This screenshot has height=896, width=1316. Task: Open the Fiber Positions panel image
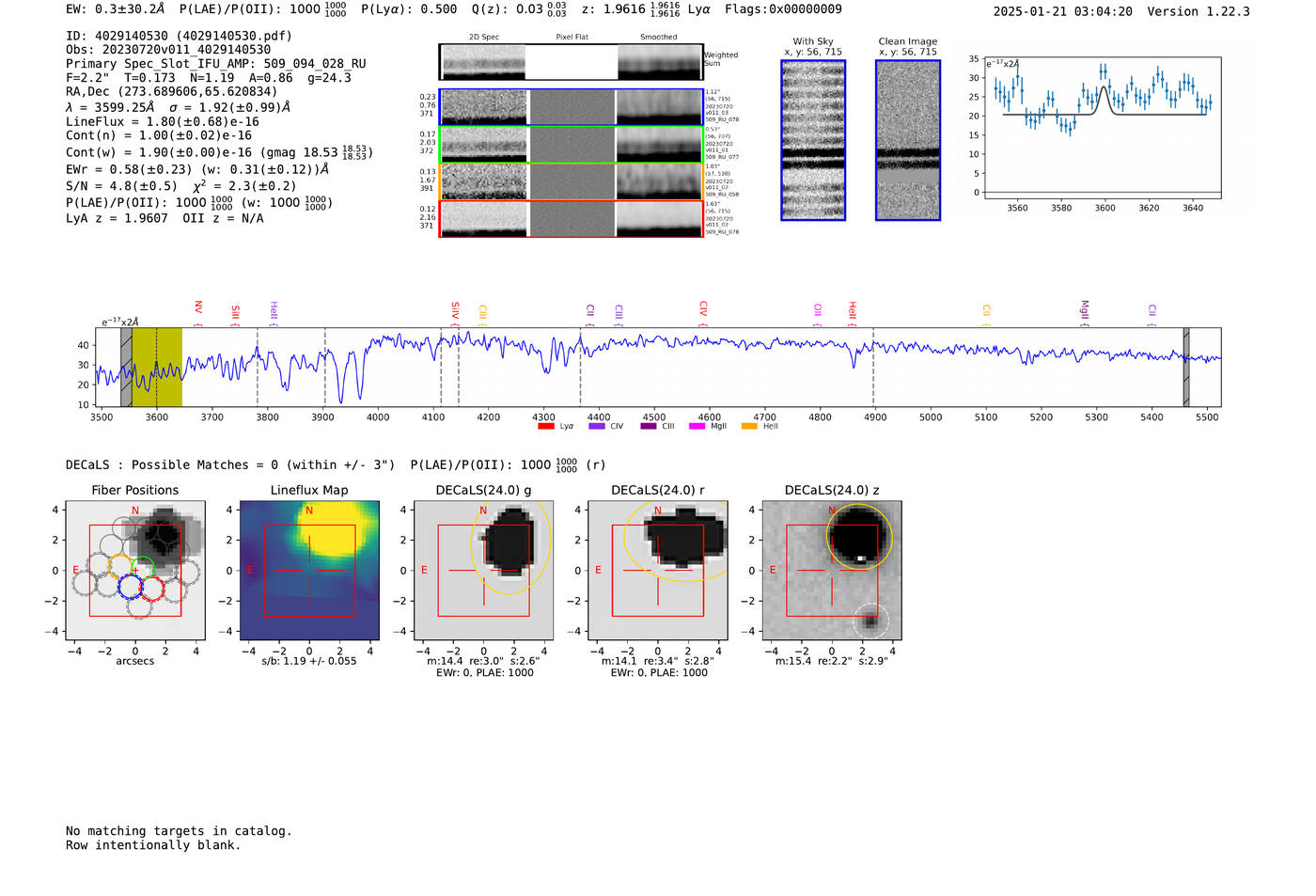(x=135, y=569)
